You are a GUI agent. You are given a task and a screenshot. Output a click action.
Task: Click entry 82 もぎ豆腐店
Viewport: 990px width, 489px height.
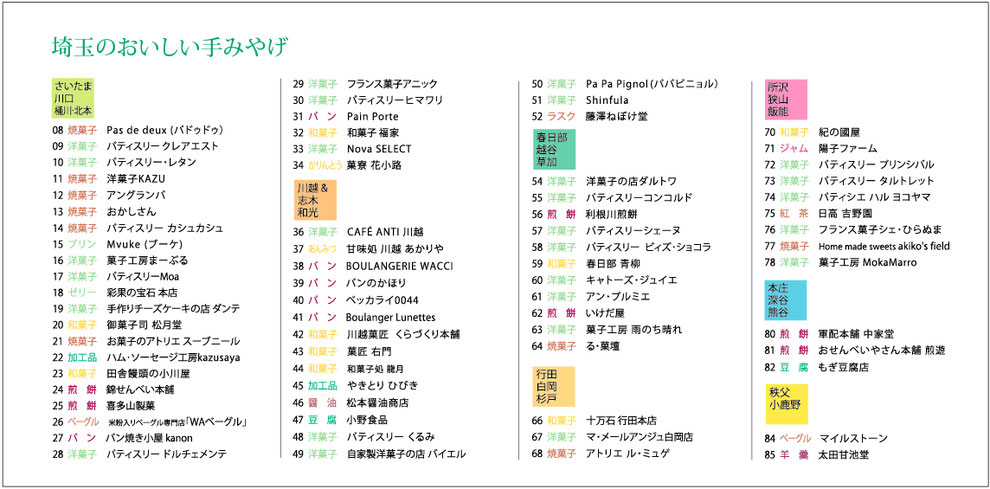816,367
